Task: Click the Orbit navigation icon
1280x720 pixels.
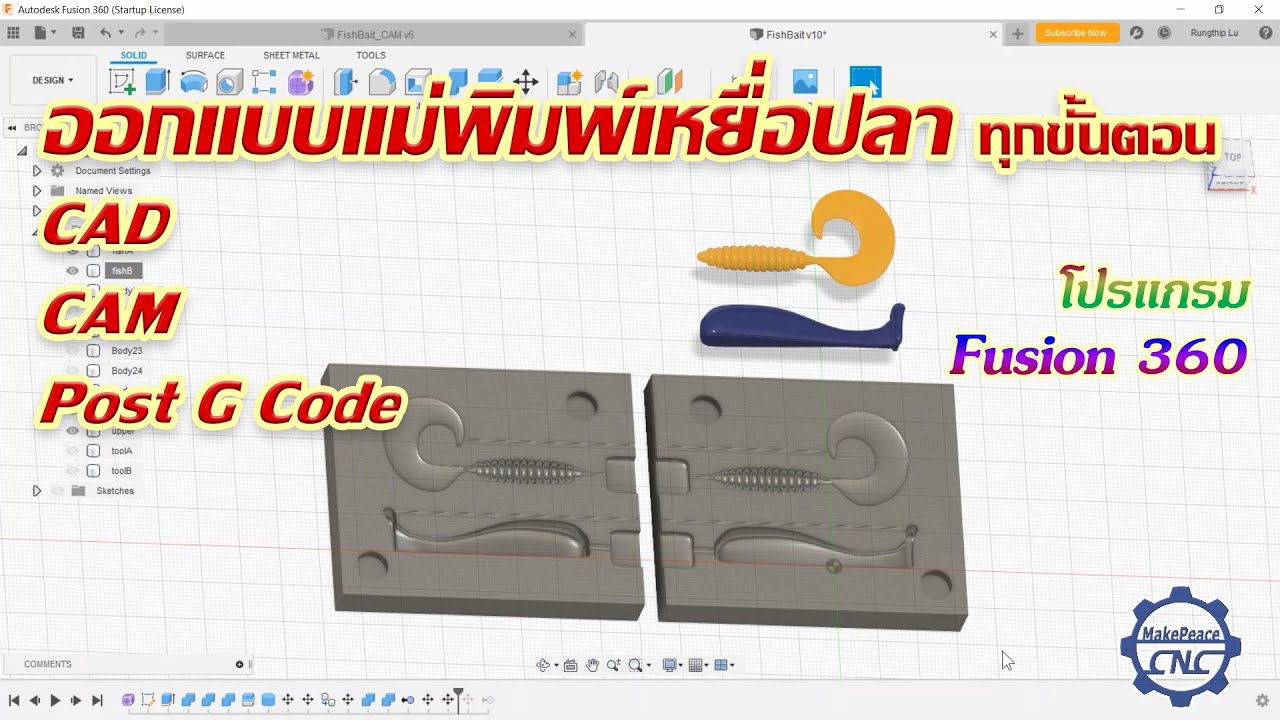Action: click(x=543, y=665)
